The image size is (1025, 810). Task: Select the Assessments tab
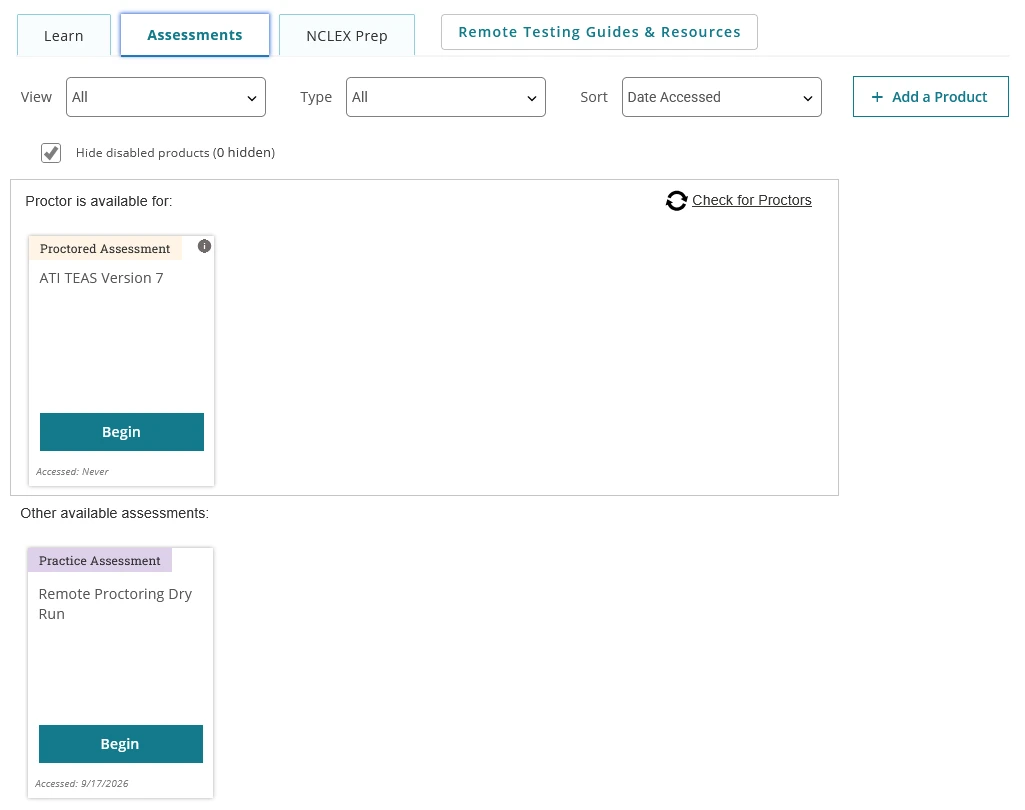coord(195,35)
